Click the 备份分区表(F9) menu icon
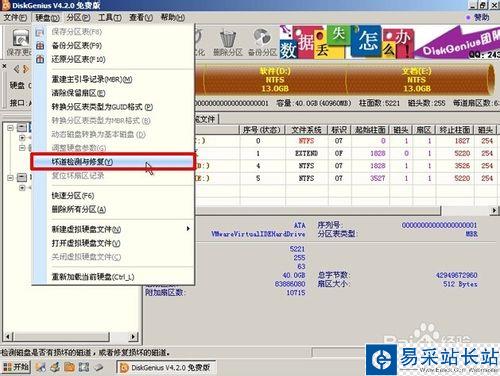 tap(40, 45)
